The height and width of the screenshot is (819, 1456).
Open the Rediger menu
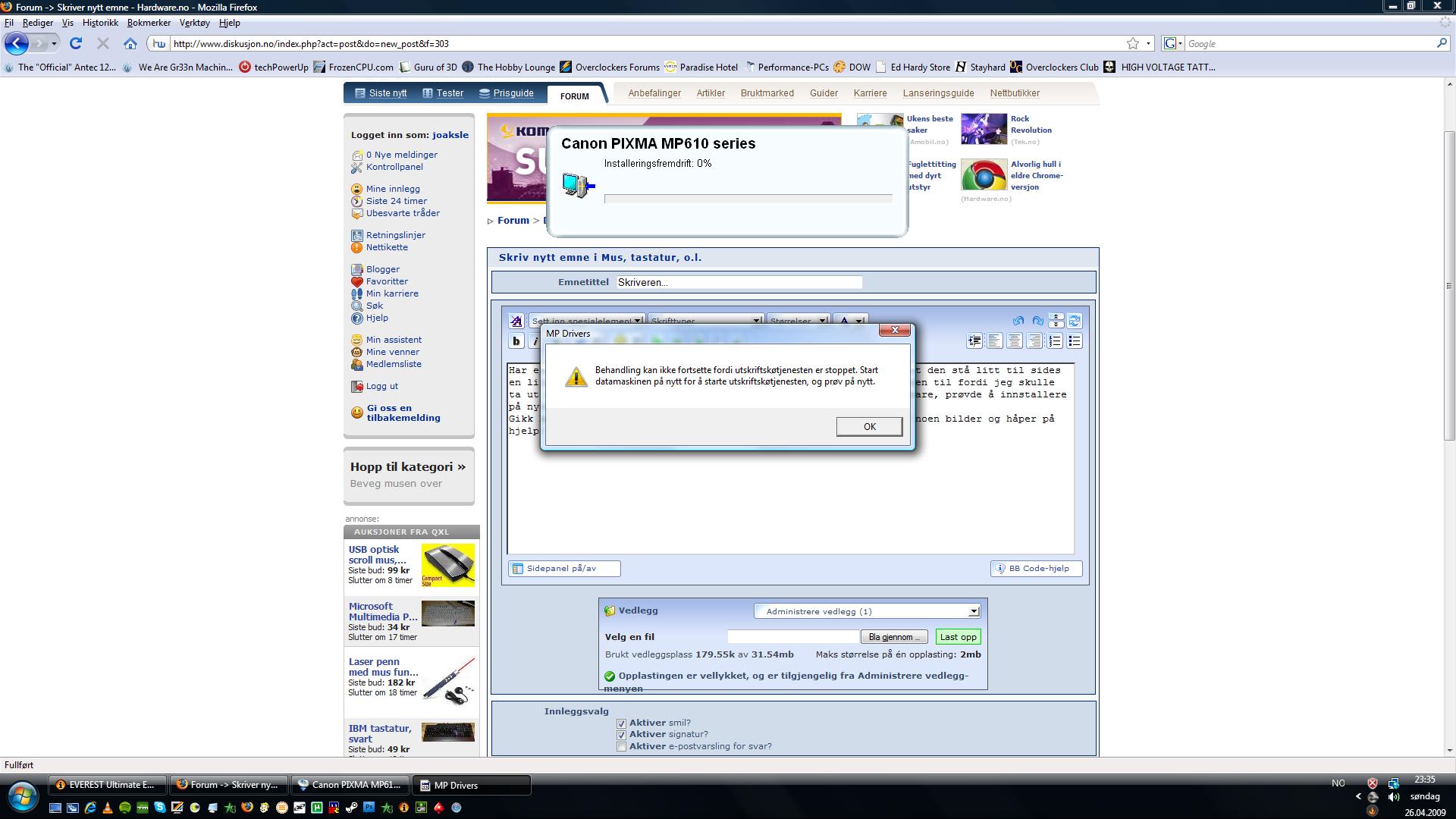pos(38,23)
